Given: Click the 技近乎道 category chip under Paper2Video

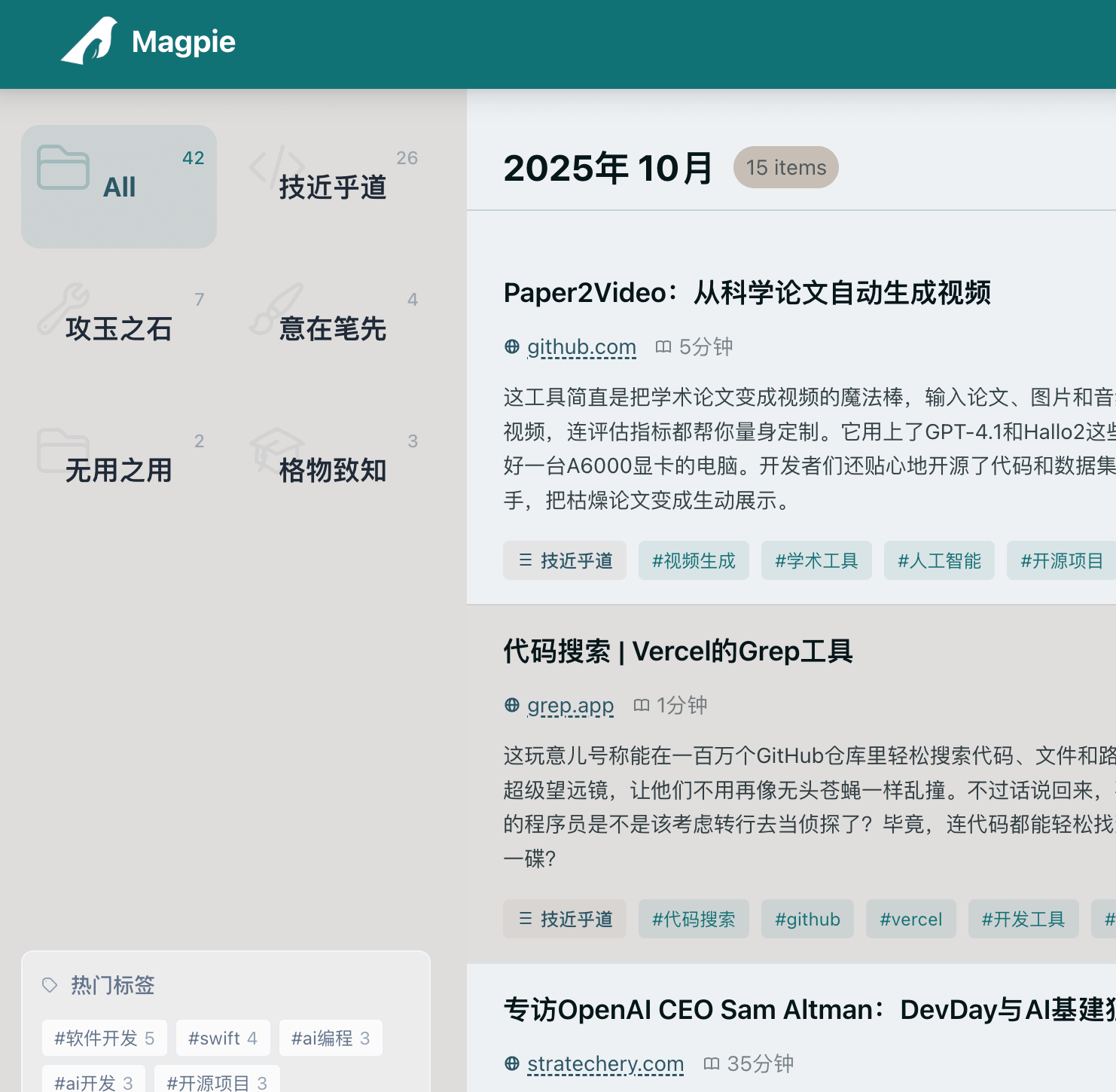Looking at the screenshot, I should click(x=565, y=560).
